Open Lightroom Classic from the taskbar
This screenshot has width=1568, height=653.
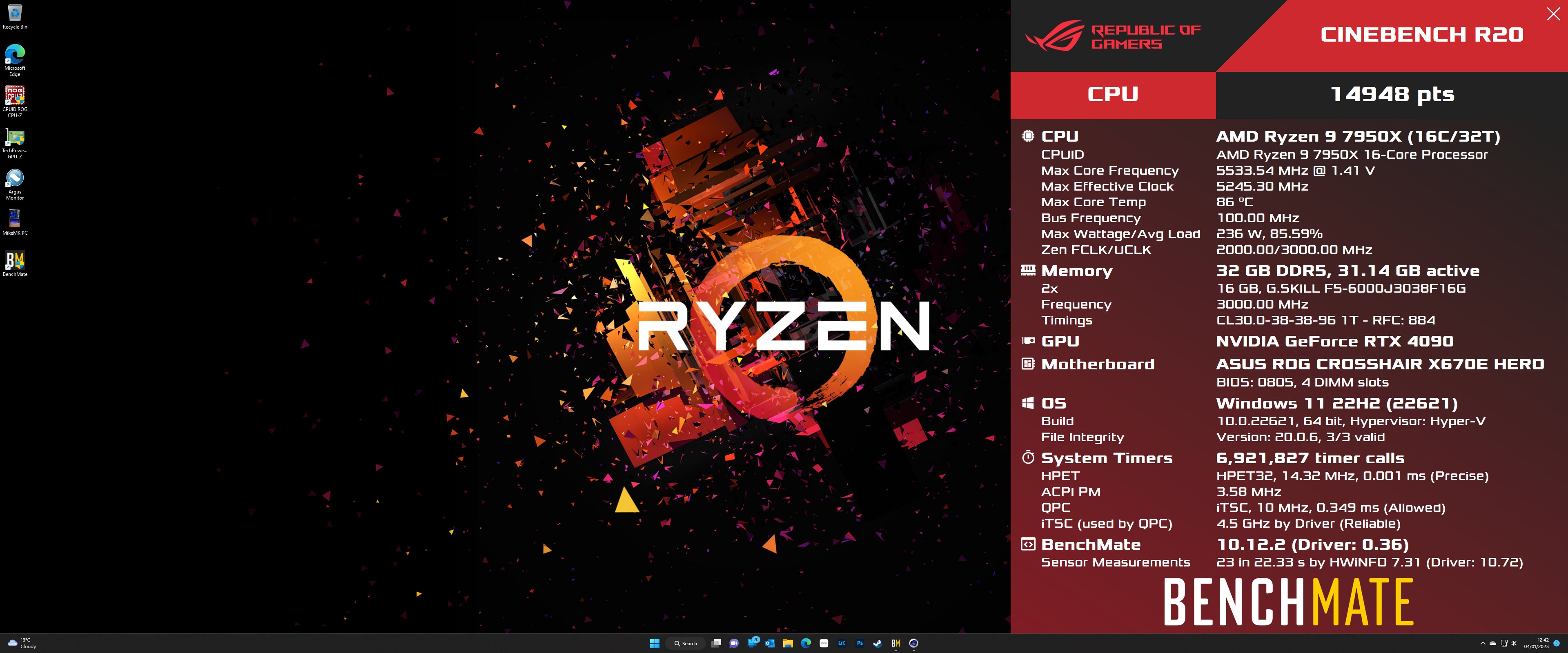[842, 643]
